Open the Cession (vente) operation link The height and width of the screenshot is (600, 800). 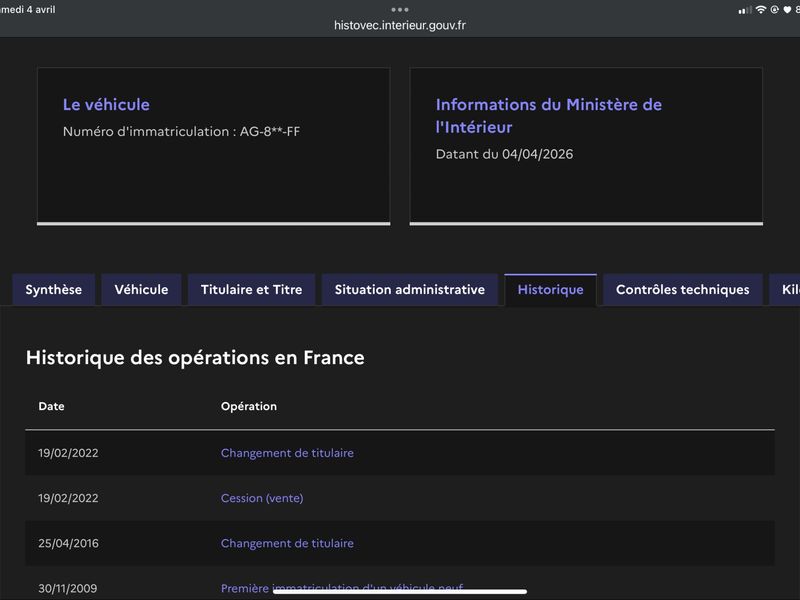click(262, 498)
